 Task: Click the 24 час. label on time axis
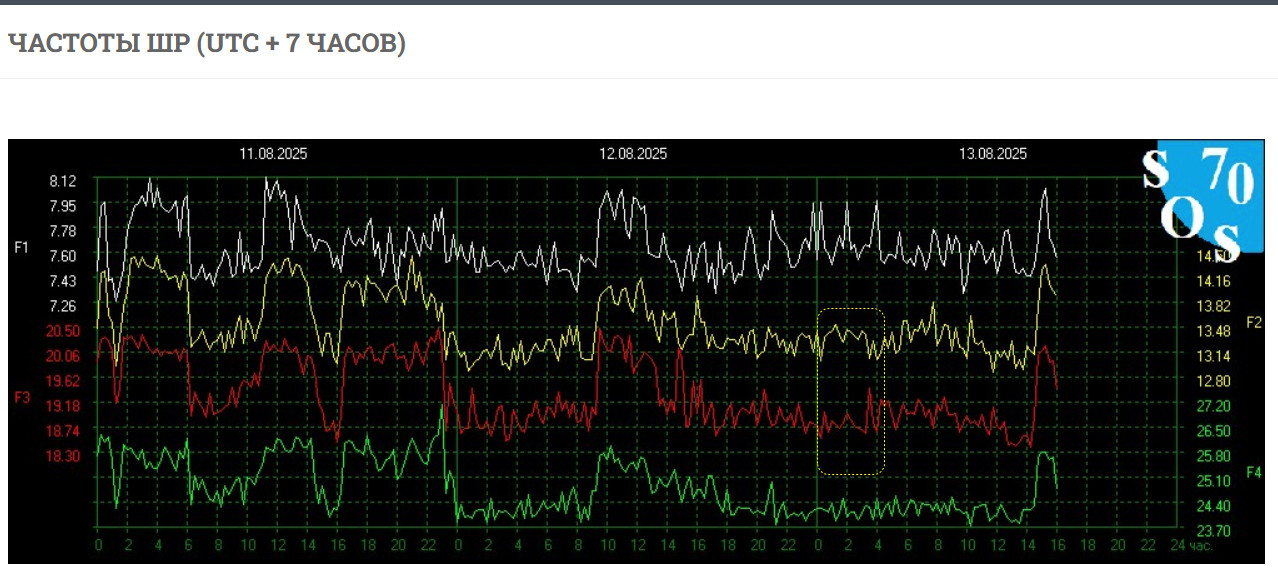tap(1190, 546)
